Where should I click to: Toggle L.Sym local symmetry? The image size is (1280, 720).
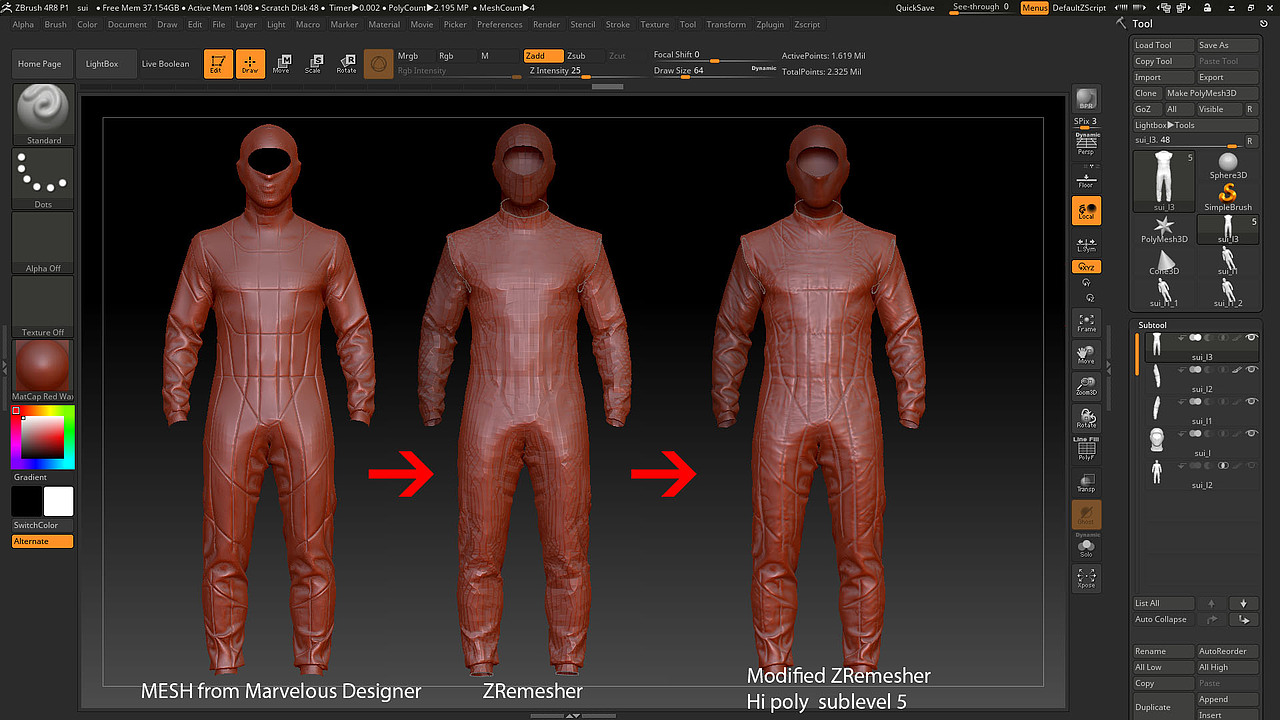[1085, 246]
